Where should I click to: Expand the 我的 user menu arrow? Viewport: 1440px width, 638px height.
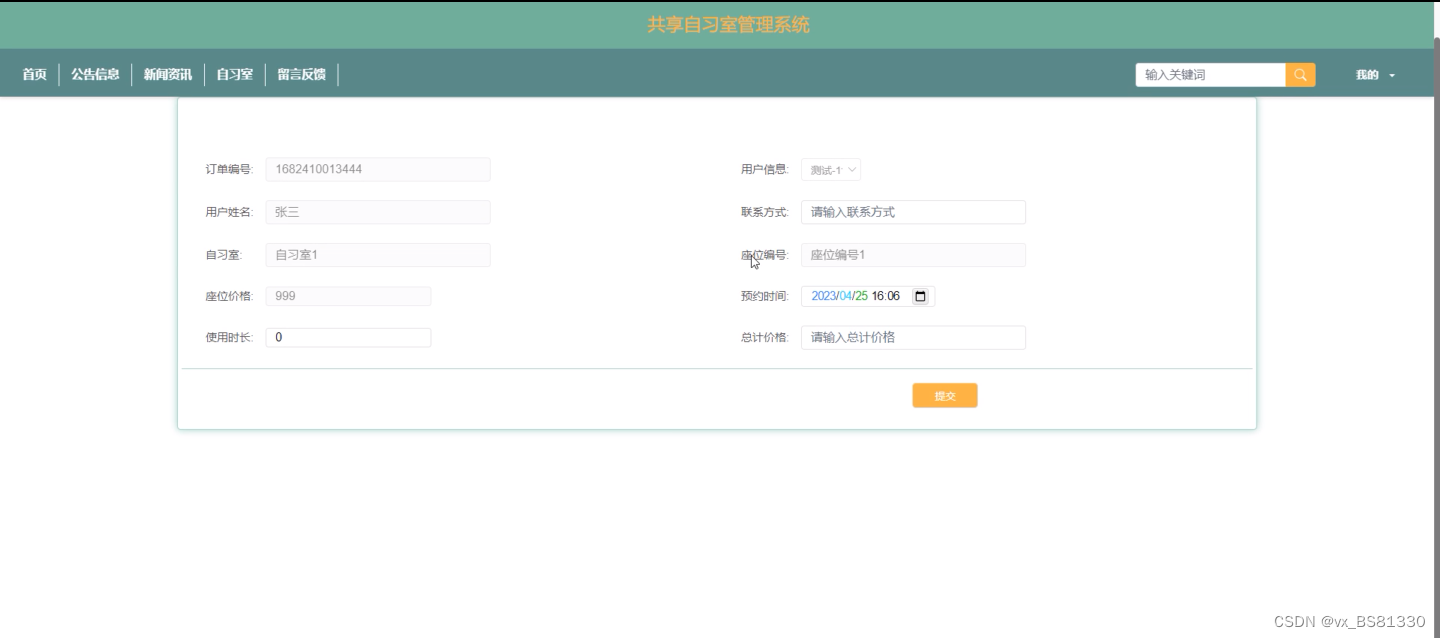click(1392, 76)
